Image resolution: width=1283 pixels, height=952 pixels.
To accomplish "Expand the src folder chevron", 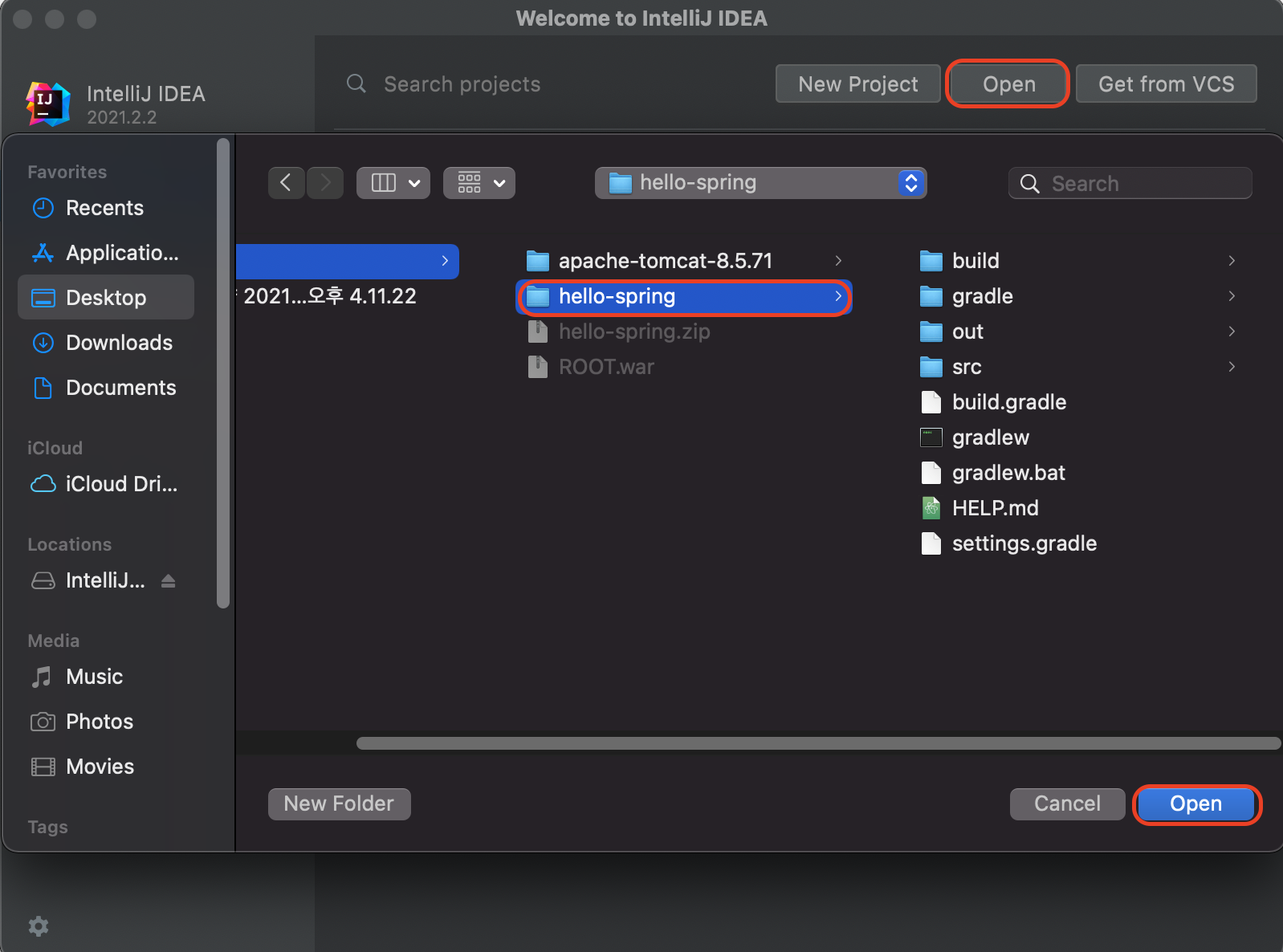I will [x=1232, y=367].
